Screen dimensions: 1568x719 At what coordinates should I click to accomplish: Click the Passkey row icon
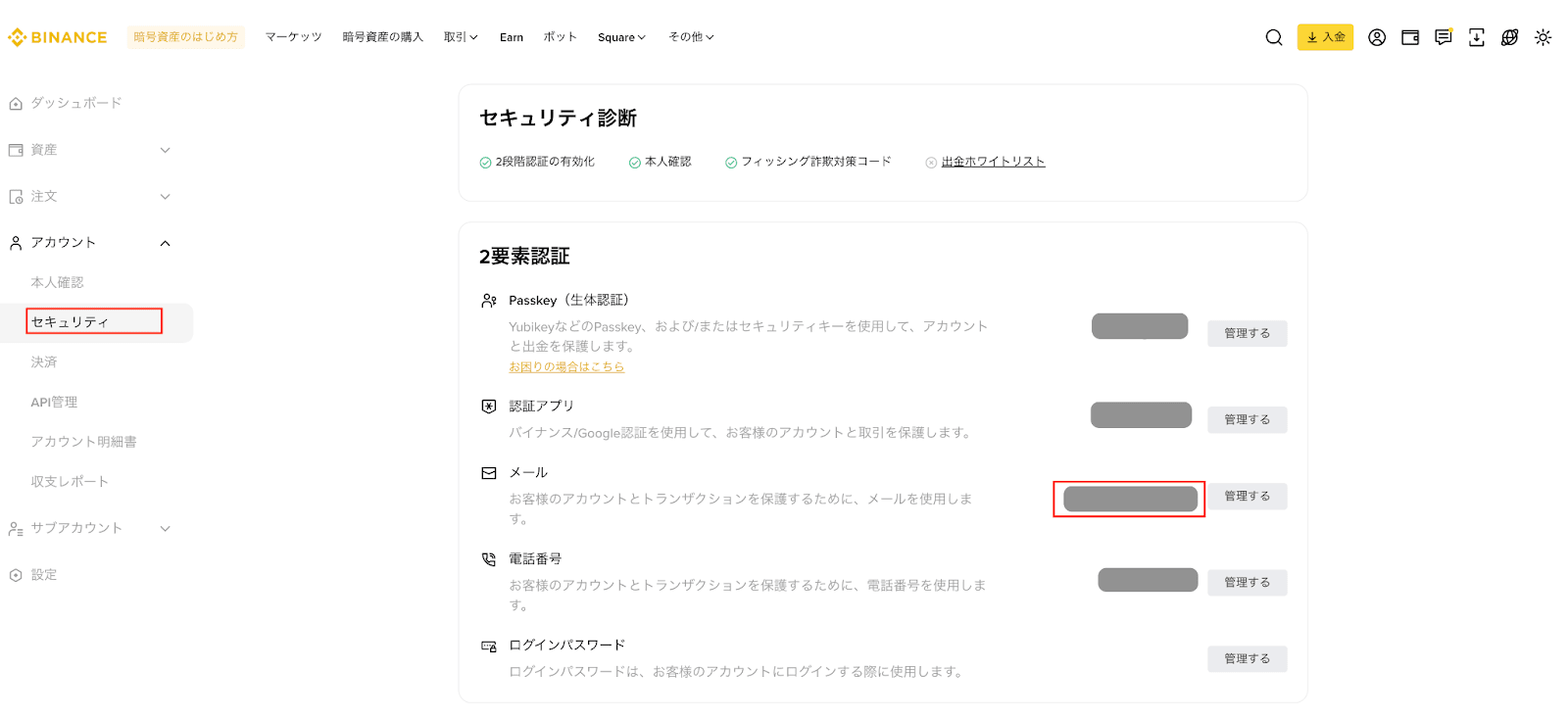point(489,301)
